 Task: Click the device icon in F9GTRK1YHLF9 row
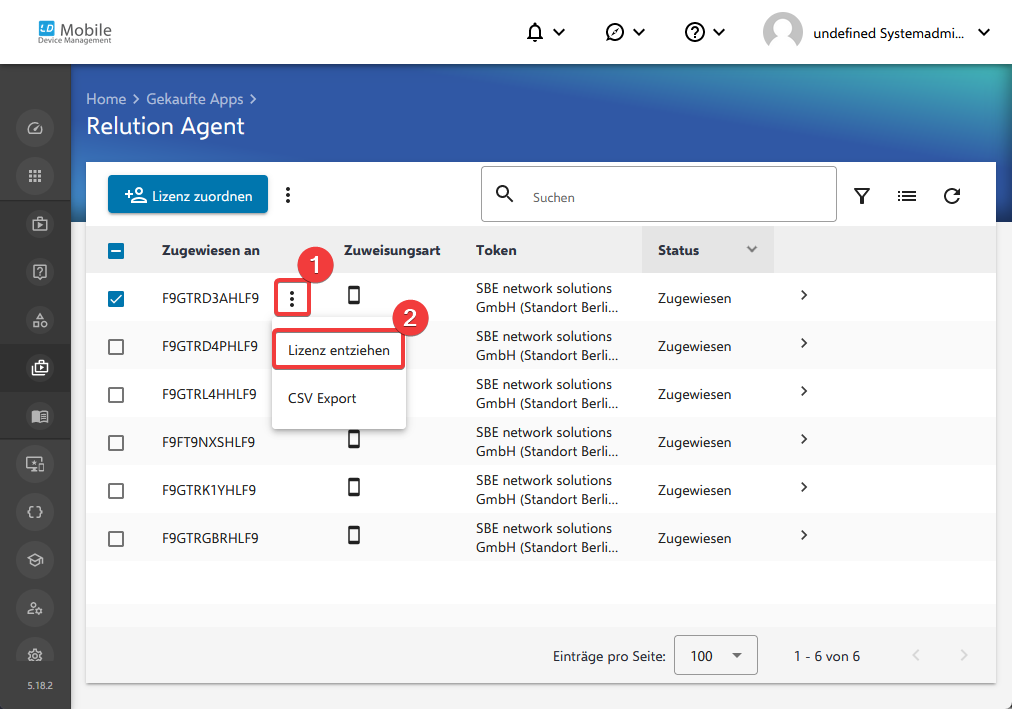(354, 487)
